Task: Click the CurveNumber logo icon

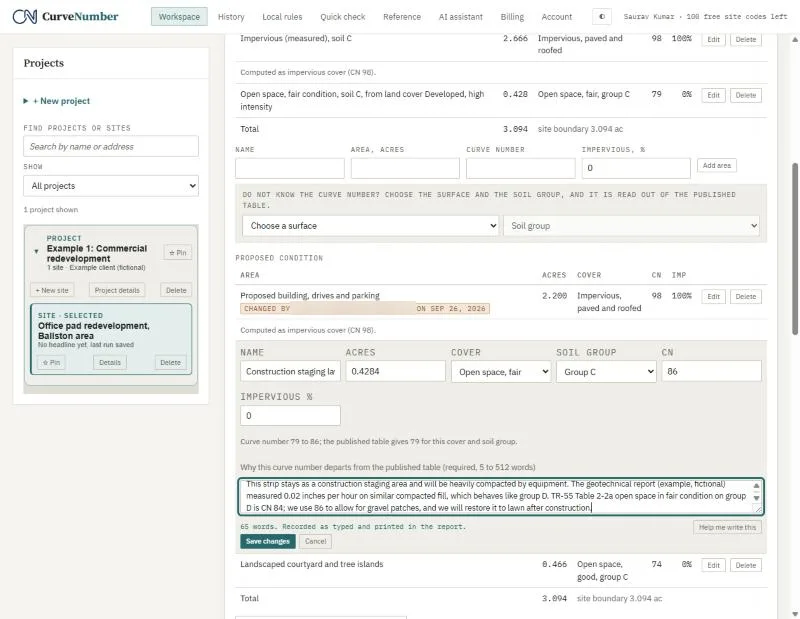Action: point(24,16)
